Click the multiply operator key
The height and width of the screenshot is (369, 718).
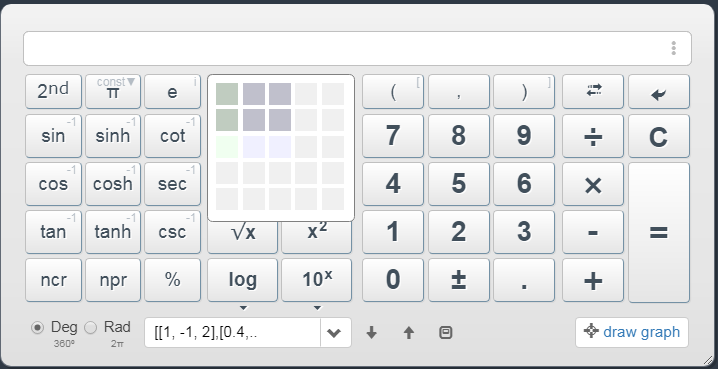[x=593, y=184]
